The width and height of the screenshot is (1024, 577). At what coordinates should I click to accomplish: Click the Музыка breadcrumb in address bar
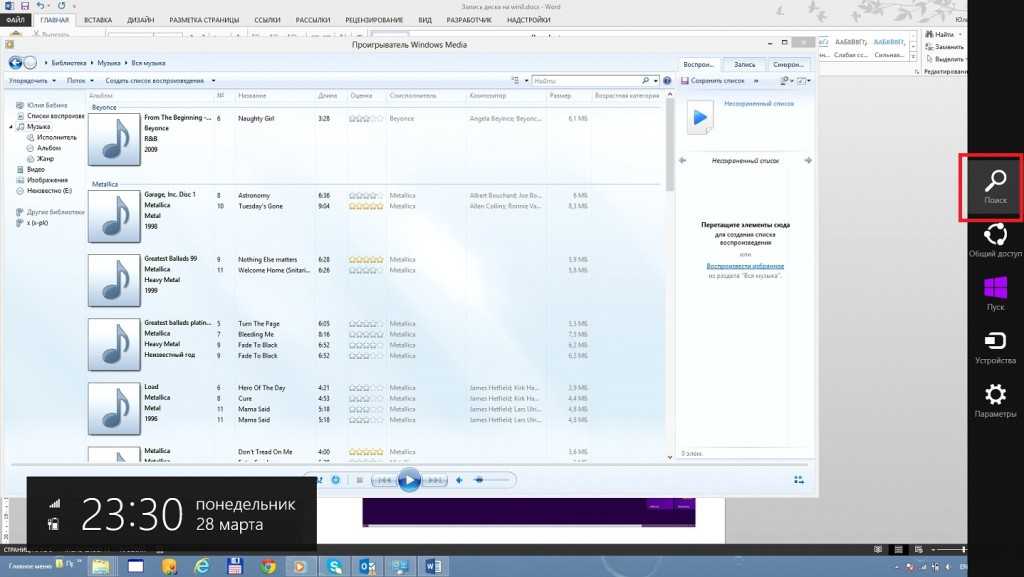tap(108, 63)
